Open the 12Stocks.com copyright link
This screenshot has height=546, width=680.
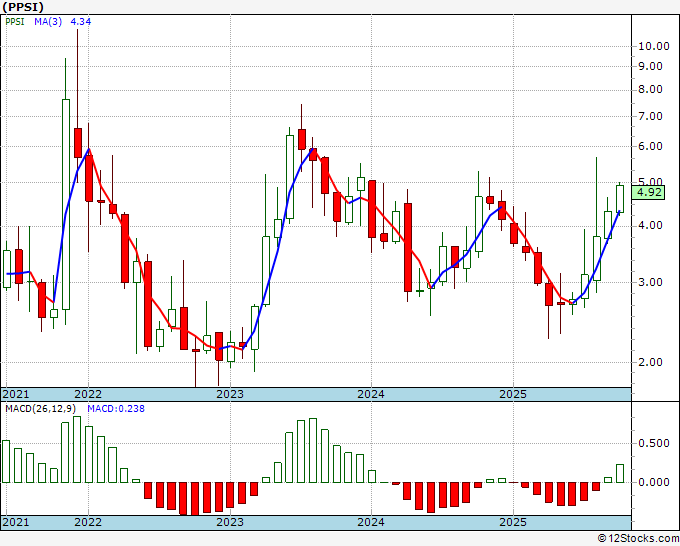(638, 538)
